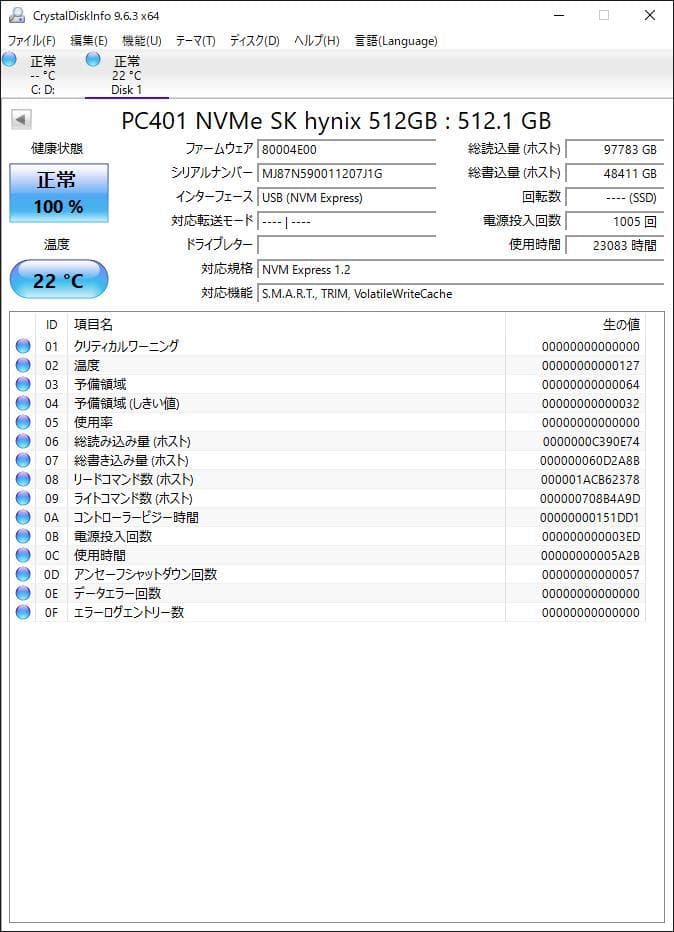Click blue status circle above C: D:
This screenshot has height=932, width=674.
click(10, 59)
